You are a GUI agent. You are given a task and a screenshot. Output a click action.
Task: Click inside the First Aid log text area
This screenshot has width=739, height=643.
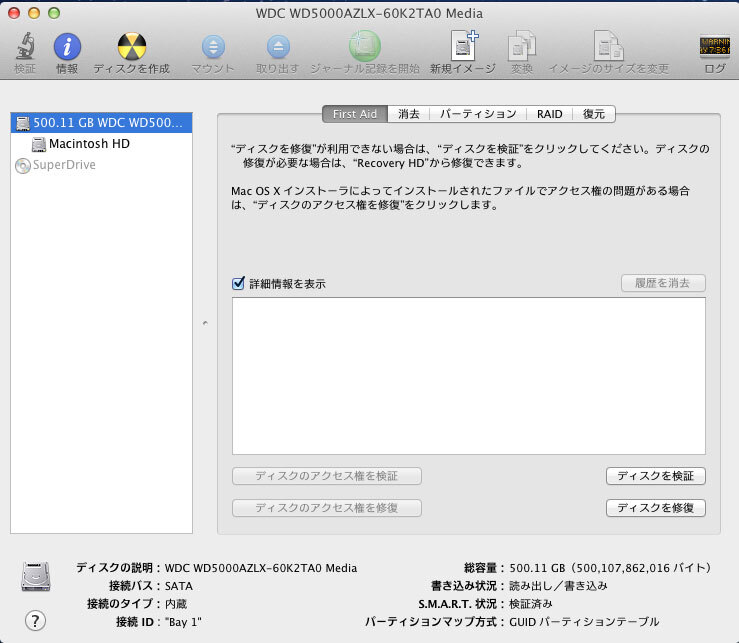coord(468,376)
